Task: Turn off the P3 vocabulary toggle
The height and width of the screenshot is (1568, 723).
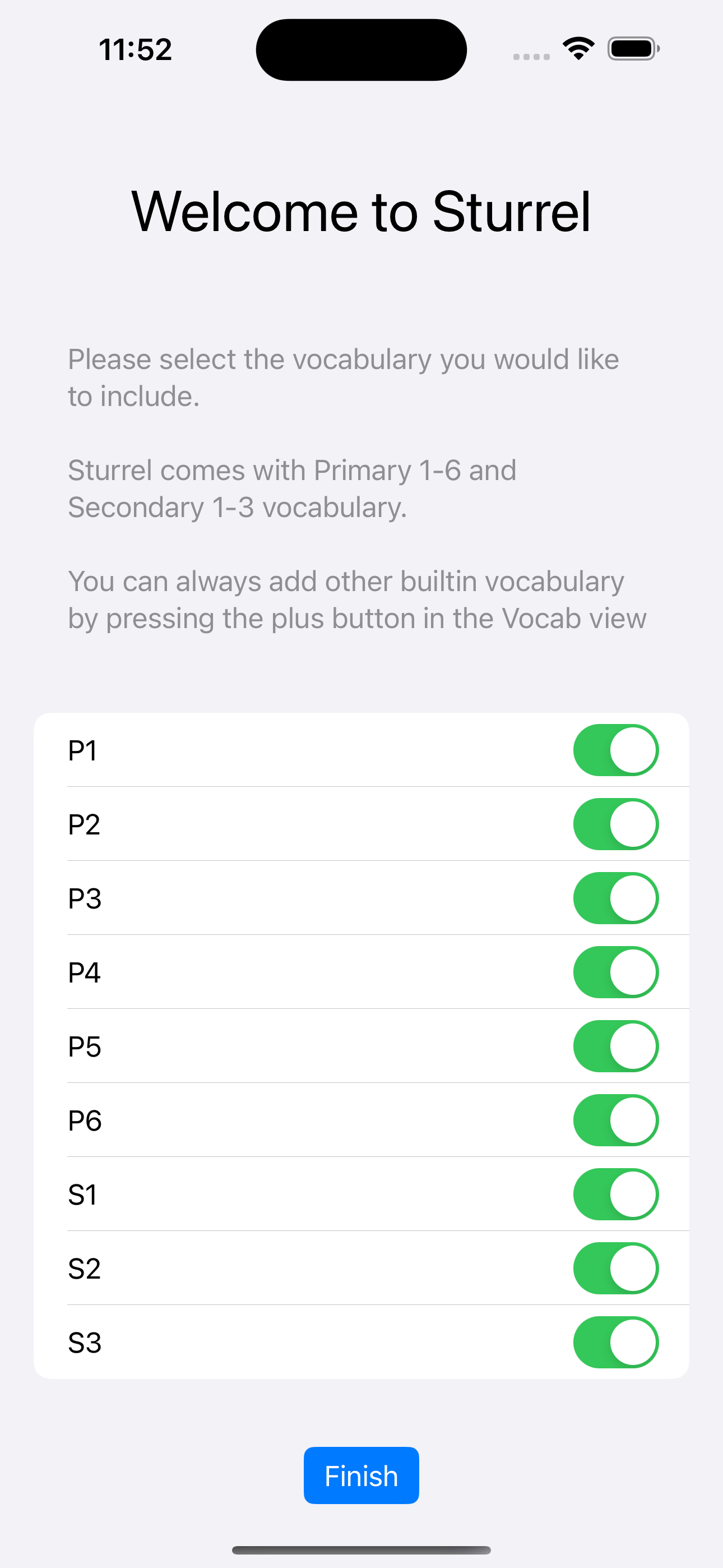Action: (615, 898)
